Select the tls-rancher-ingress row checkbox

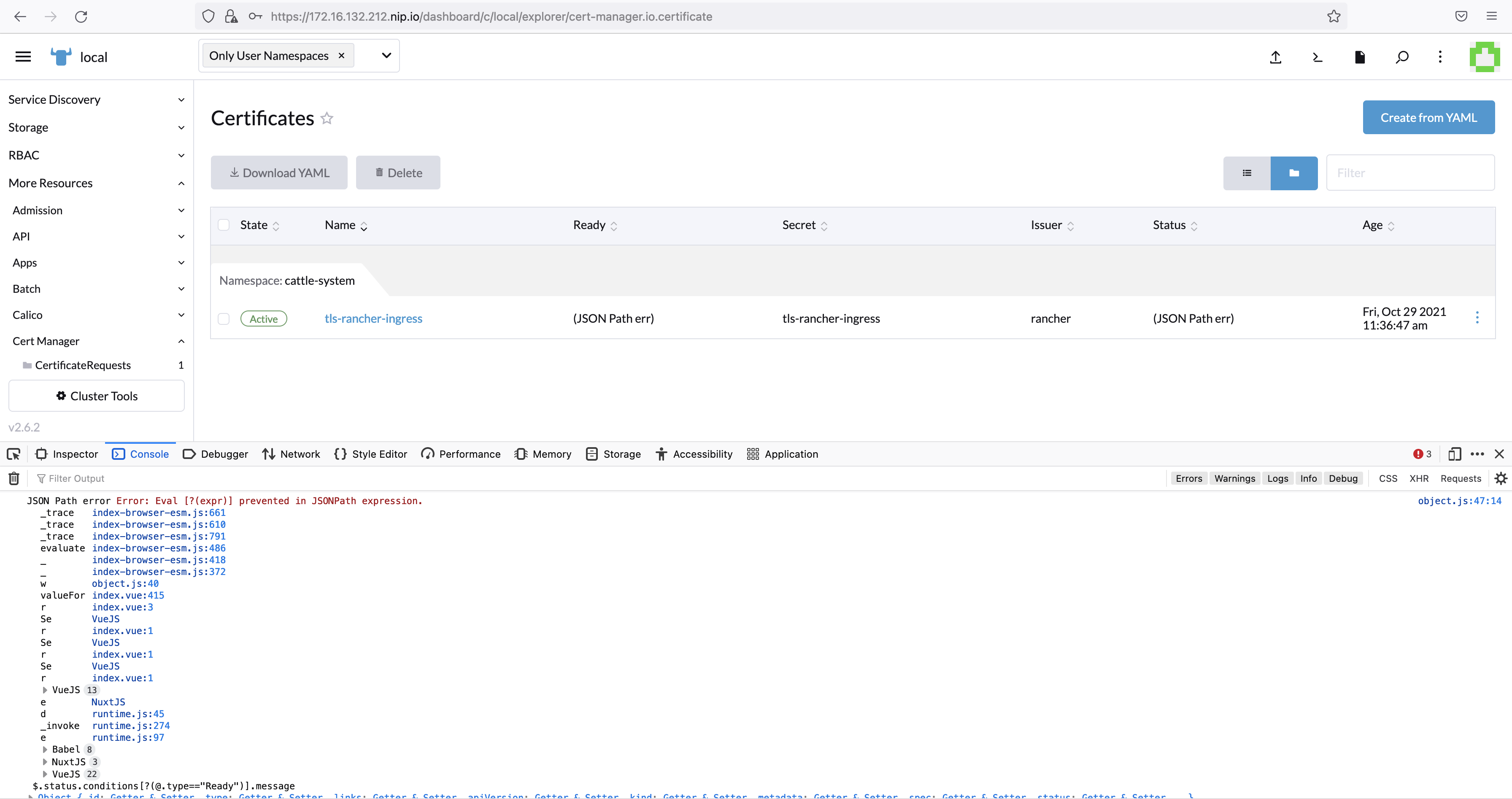tap(224, 319)
